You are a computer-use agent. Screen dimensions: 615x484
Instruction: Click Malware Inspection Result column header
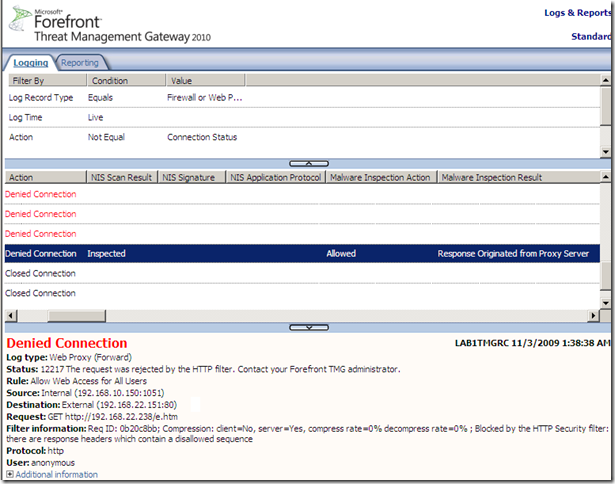519,177
